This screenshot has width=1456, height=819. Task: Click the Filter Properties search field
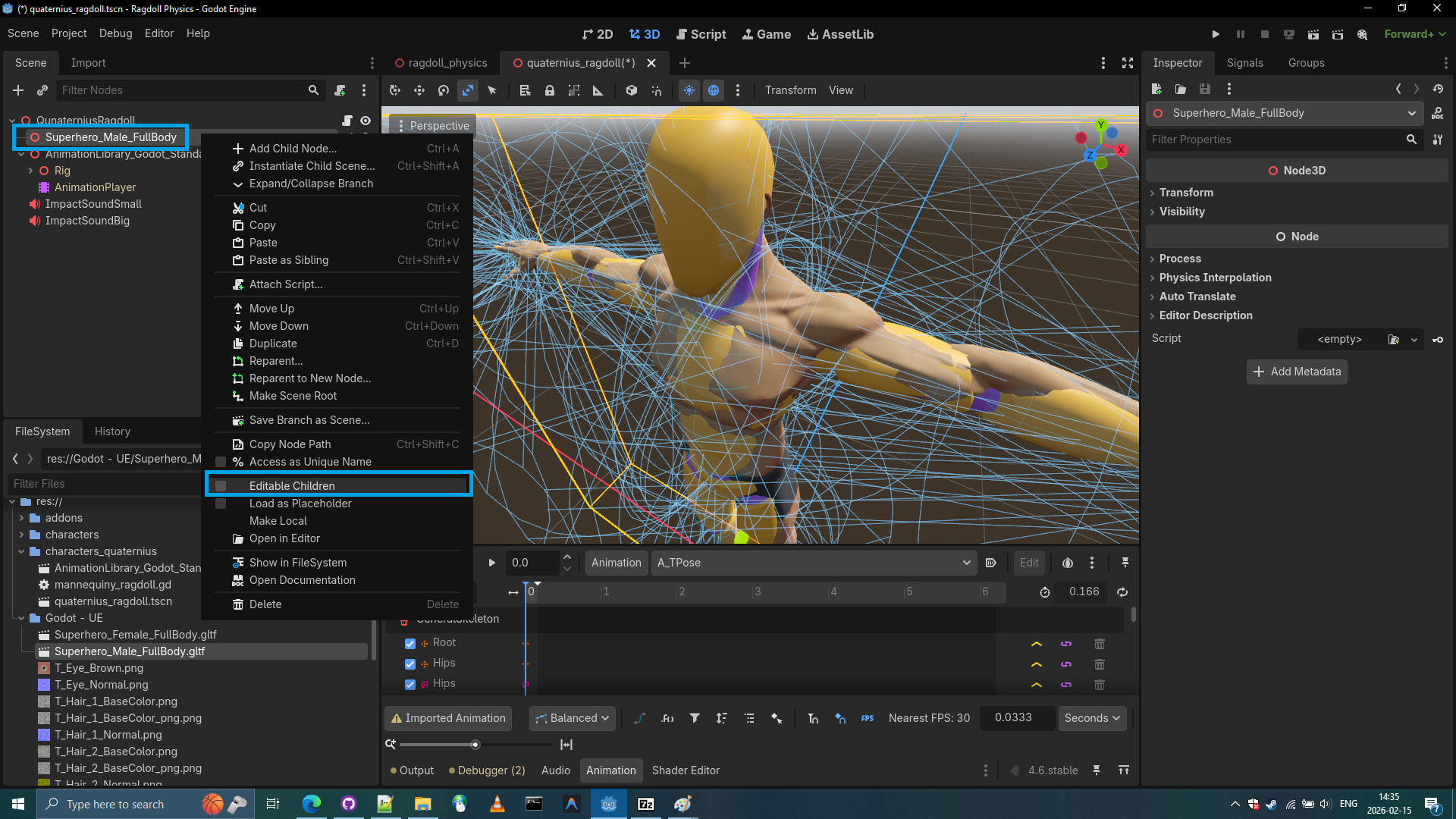pos(1274,140)
